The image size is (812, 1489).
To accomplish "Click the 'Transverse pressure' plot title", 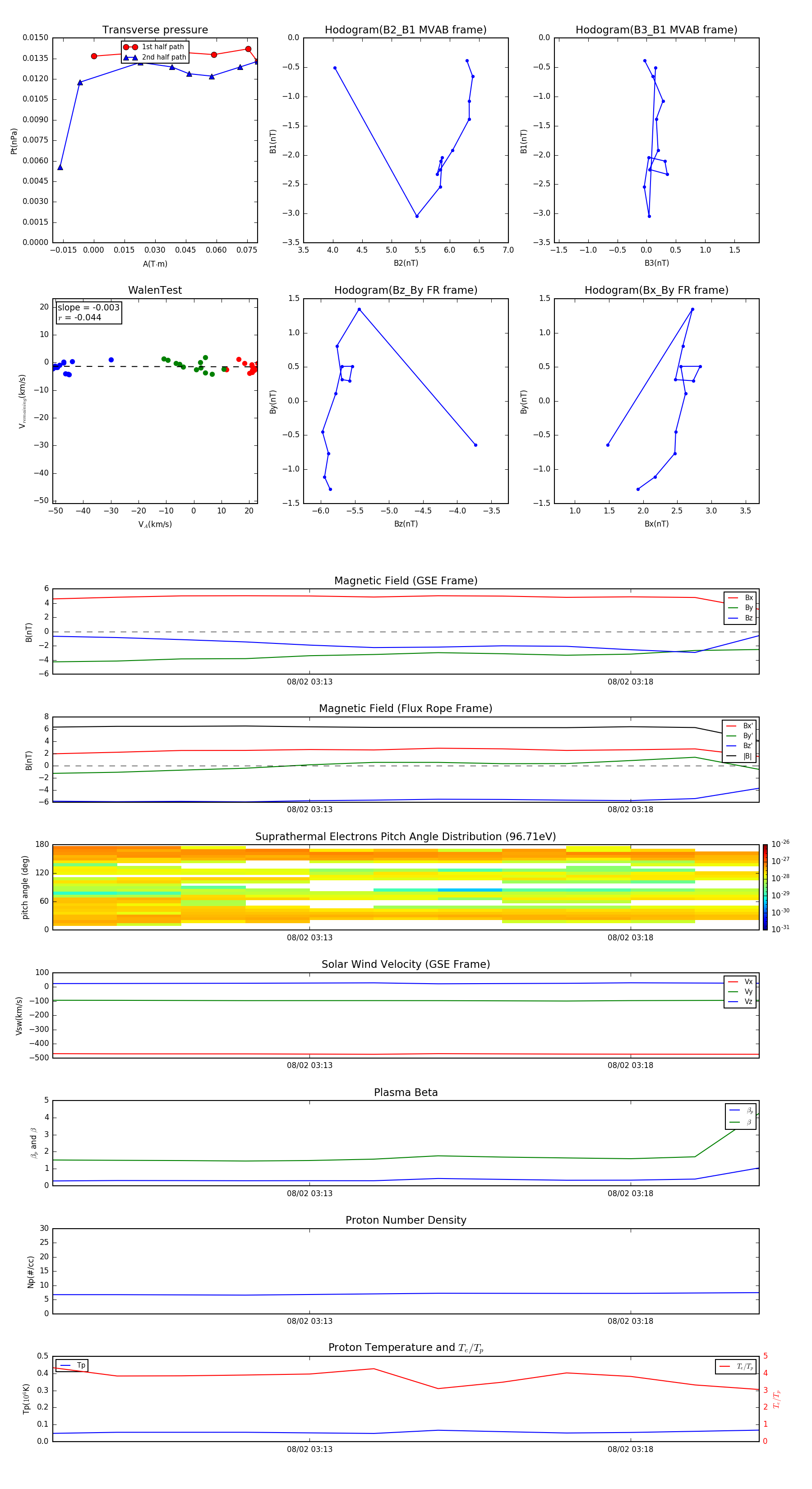I will [x=155, y=30].
